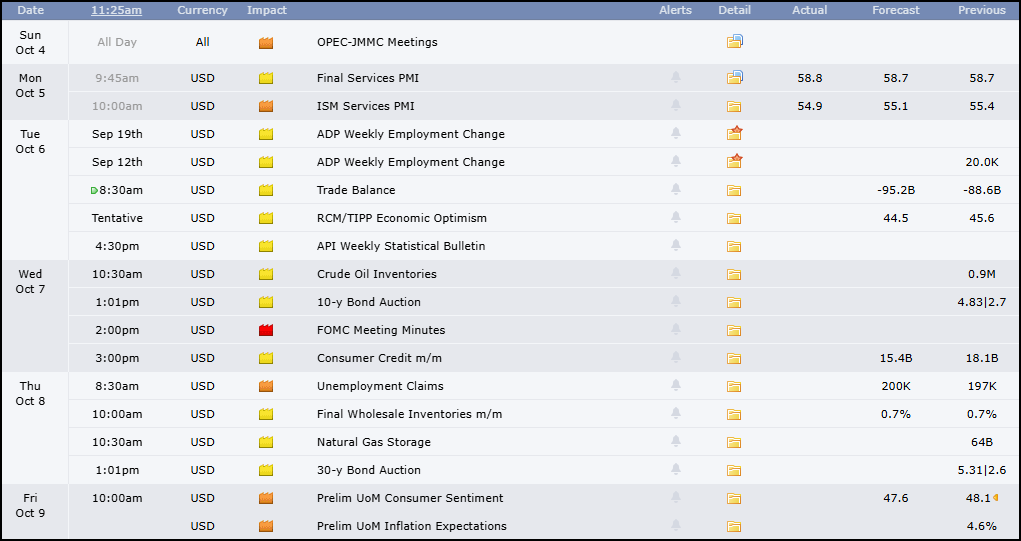Open the Crude Oil Inventories event
Viewport: 1021px width, 541px height.
click(377, 274)
